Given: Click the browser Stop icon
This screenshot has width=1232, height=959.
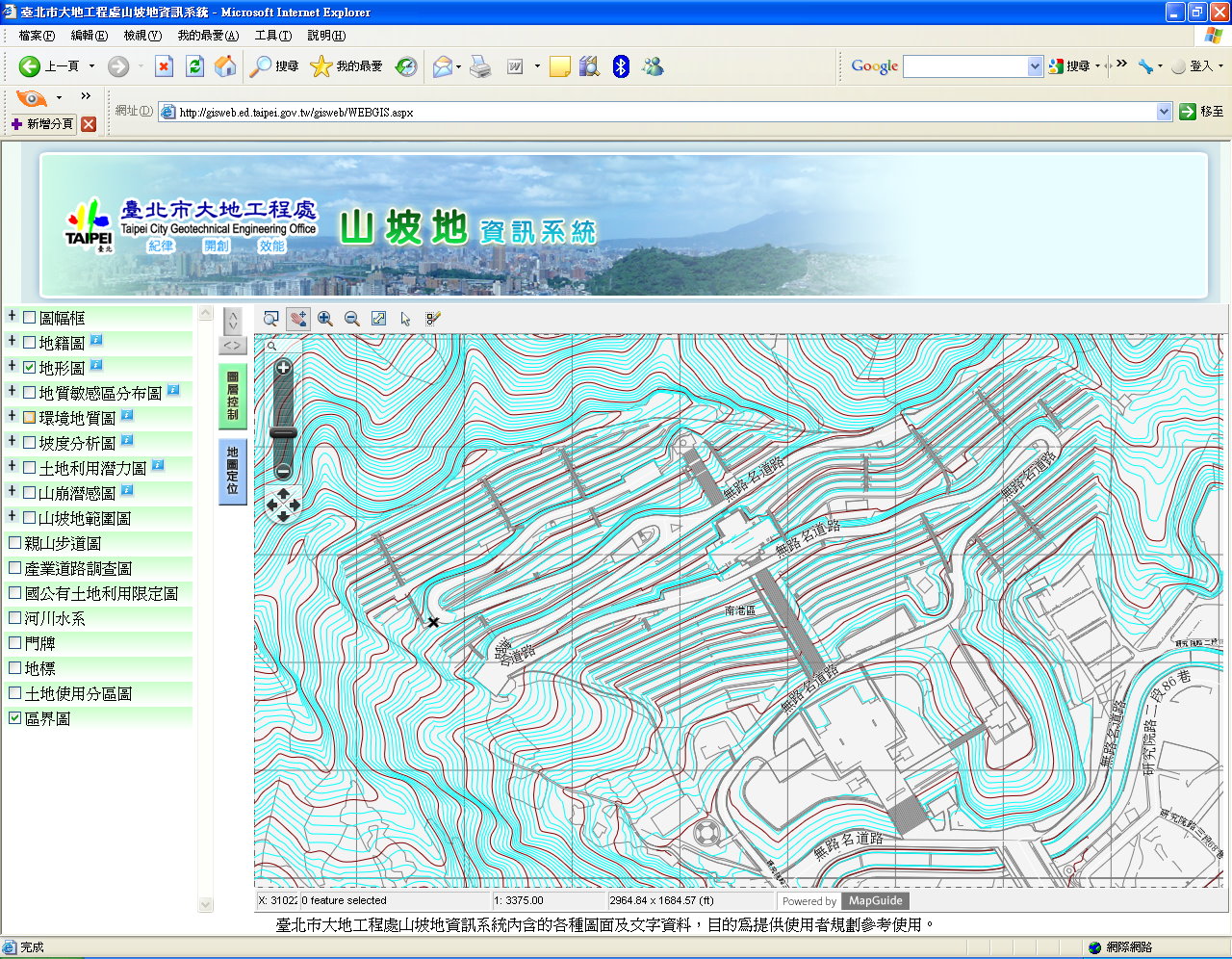Looking at the screenshot, I should 165,66.
